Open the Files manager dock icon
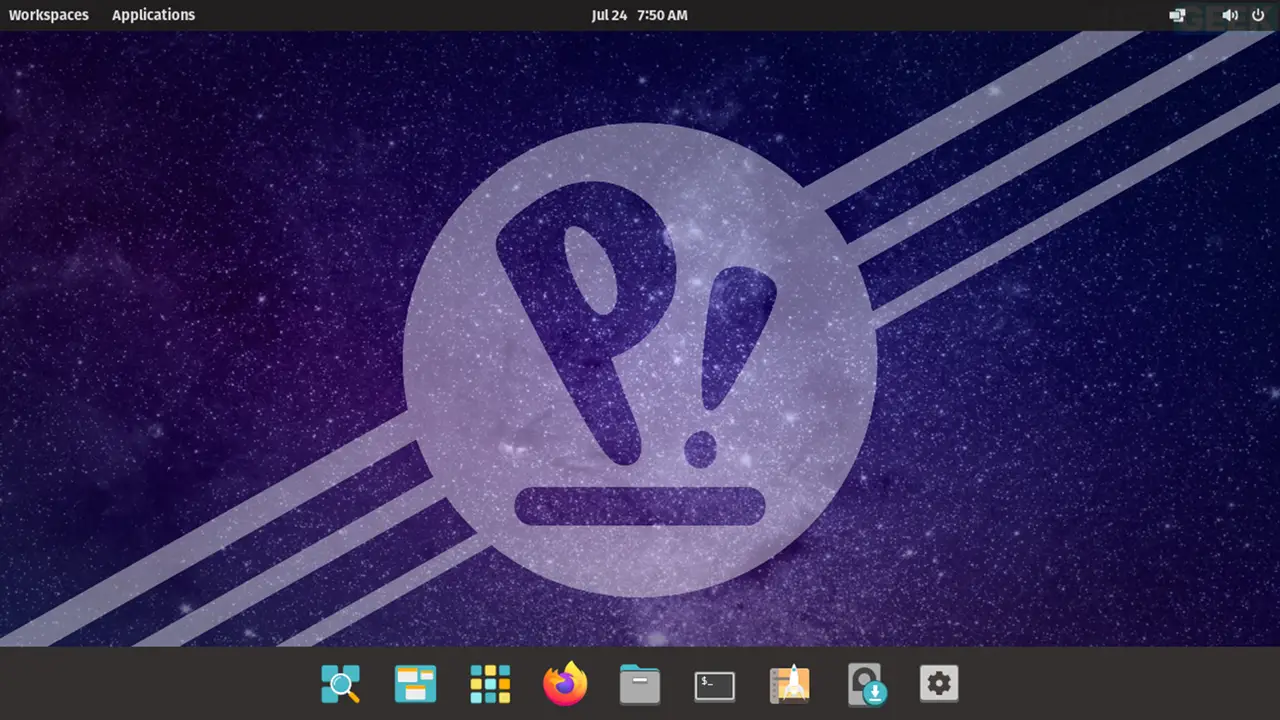 click(640, 685)
